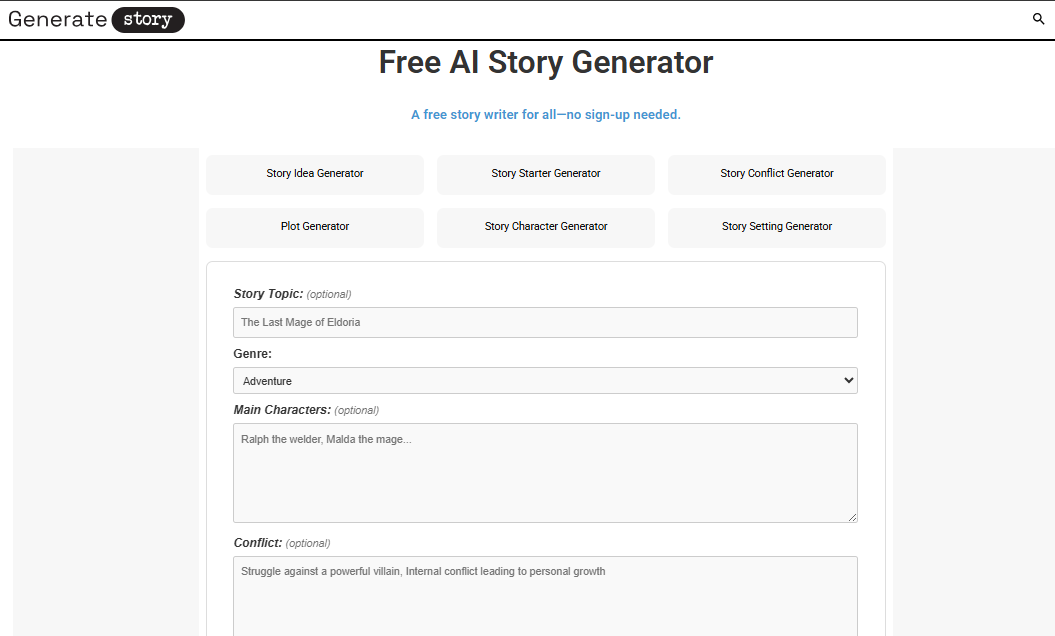Screen dimensions: 1055x636
Task: Open the Story Character Generator
Action: click(545, 226)
